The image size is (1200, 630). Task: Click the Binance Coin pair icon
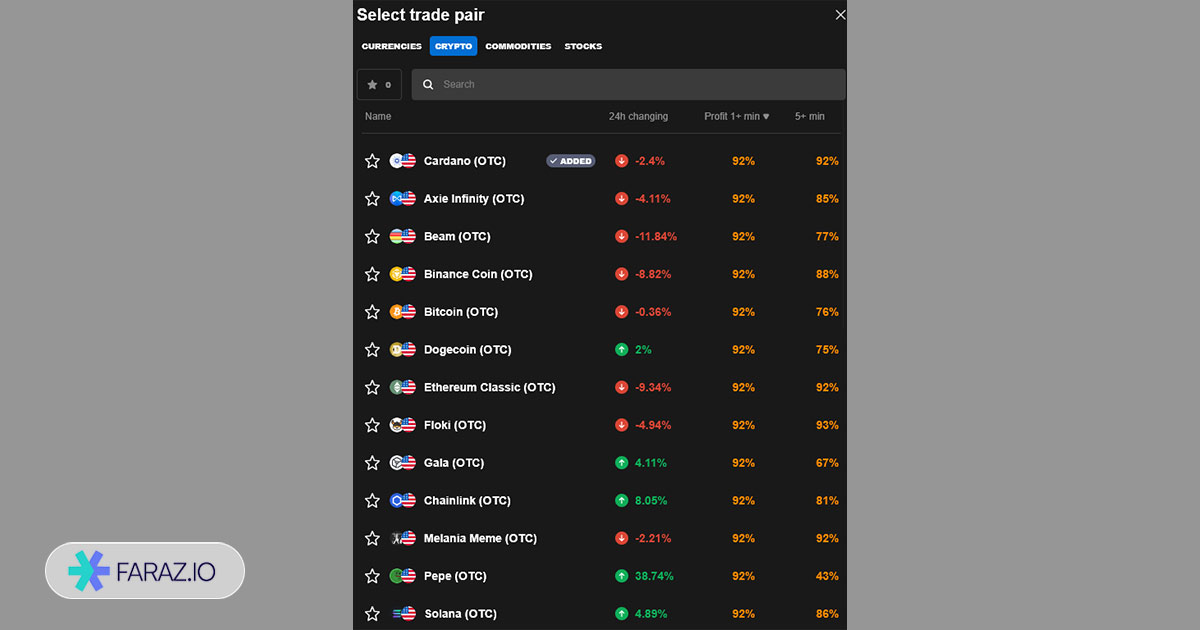[x=402, y=274]
